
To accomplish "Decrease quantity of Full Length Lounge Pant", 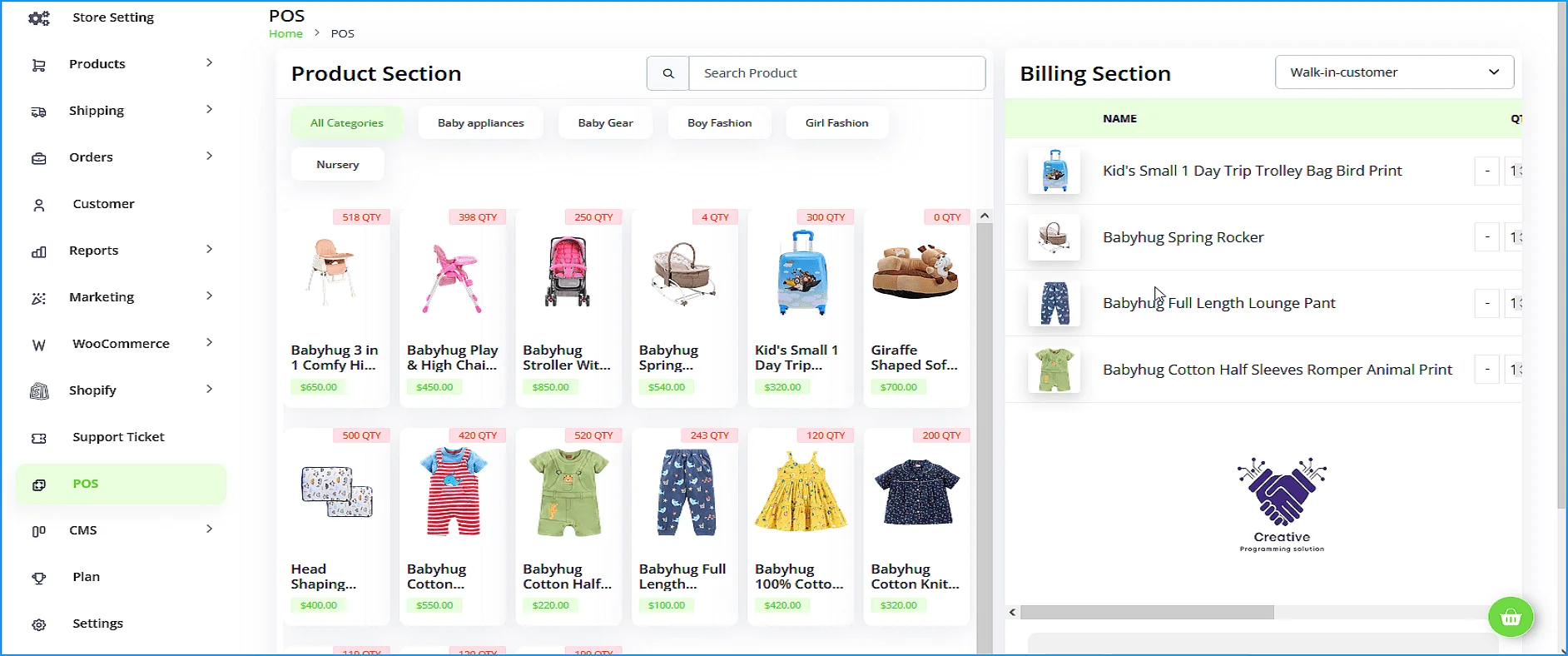I will (1486, 303).
